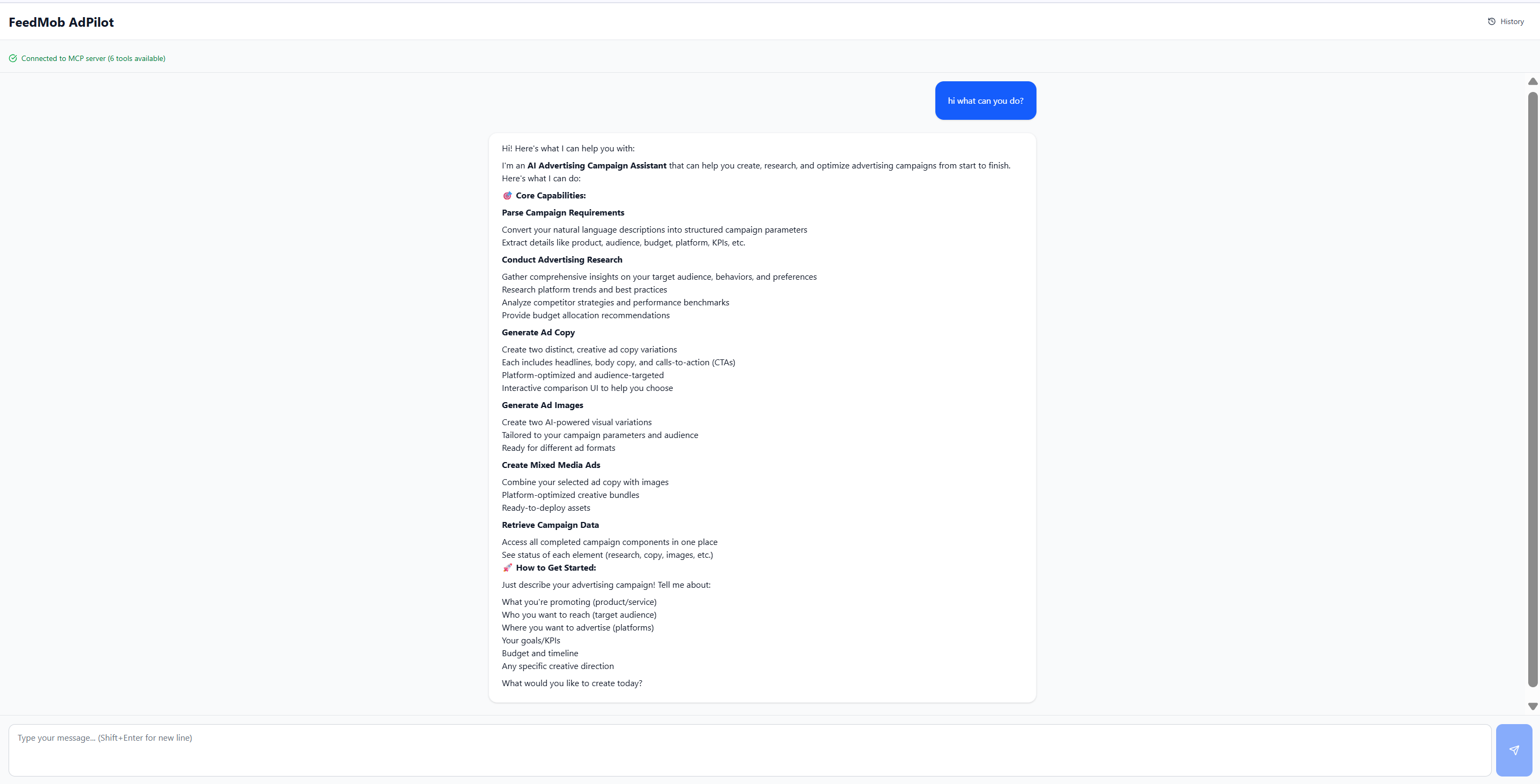Open the History panel
Image resolution: width=1540 pixels, height=784 pixels.
coord(1506,21)
